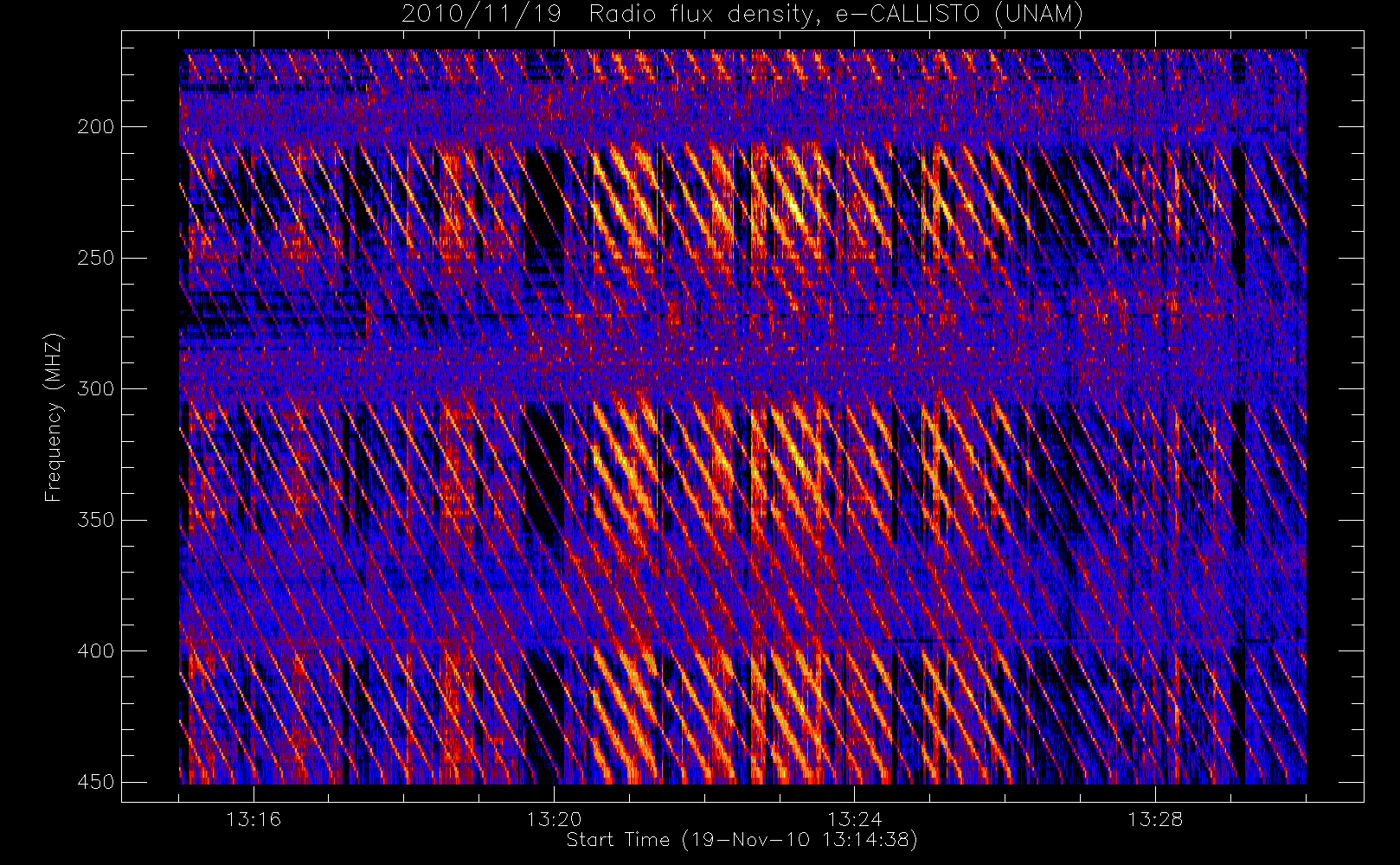This screenshot has width=1400, height=865.
Task: Click the plot title "Radio flux density, e-CALLISTO (UNAM)"
Action: [836, 15]
